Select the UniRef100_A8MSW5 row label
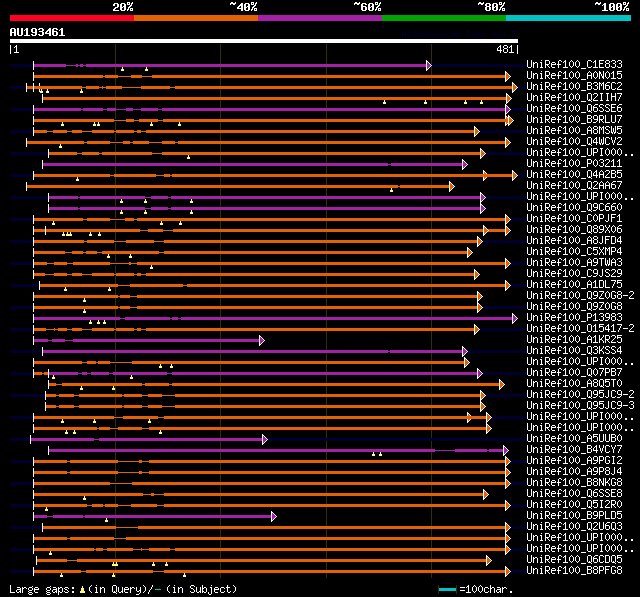This screenshot has height=597, width=640. coord(574,131)
